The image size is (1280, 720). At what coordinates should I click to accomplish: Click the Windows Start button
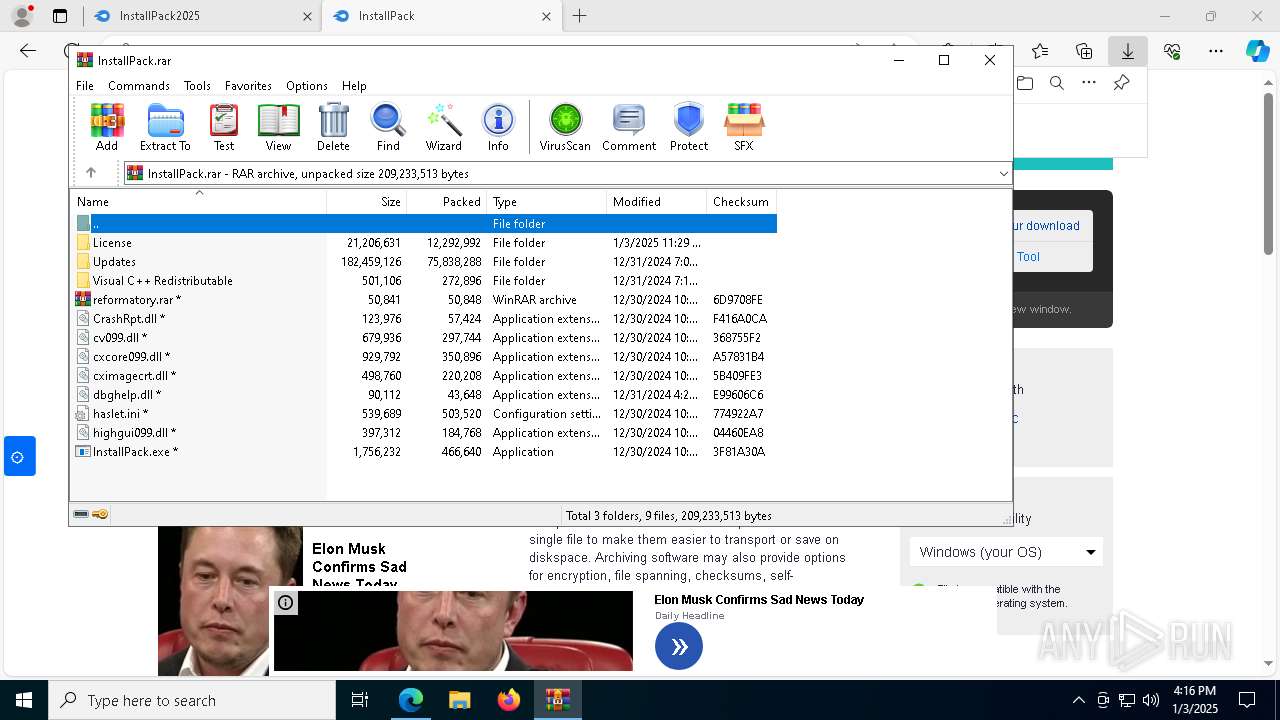click(x=24, y=700)
